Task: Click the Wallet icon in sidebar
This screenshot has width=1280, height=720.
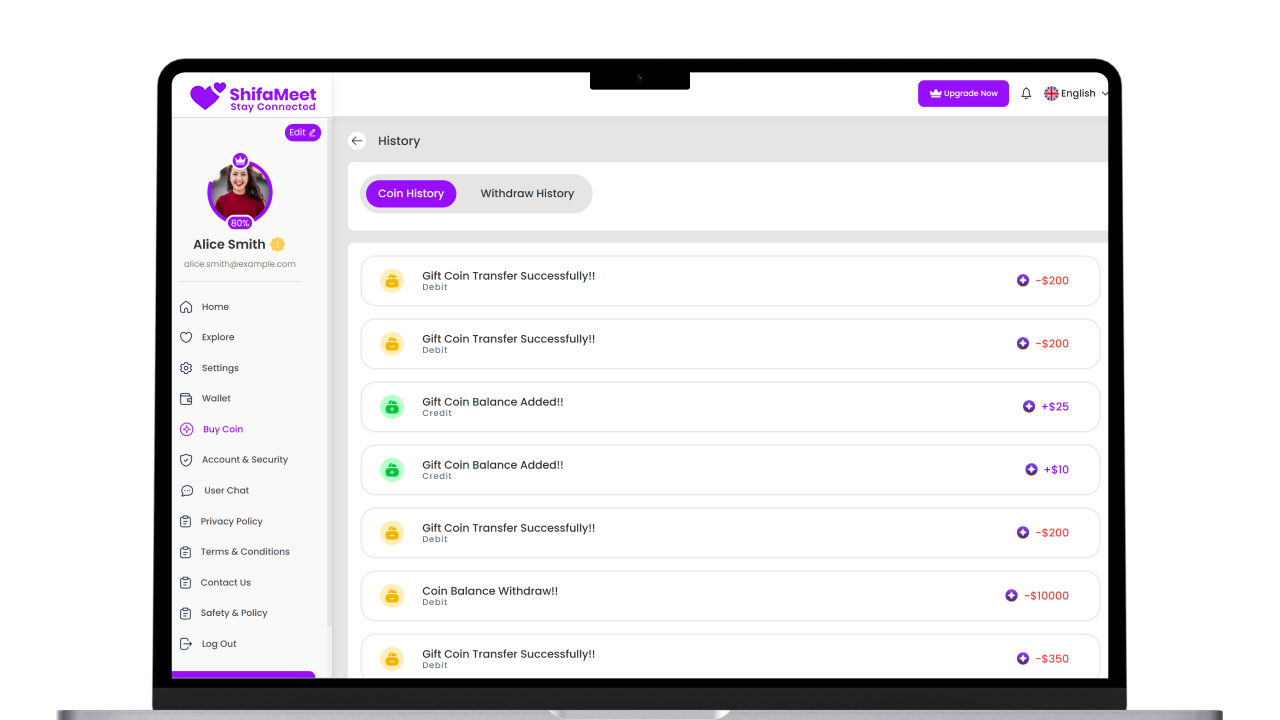Action: pos(186,399)
